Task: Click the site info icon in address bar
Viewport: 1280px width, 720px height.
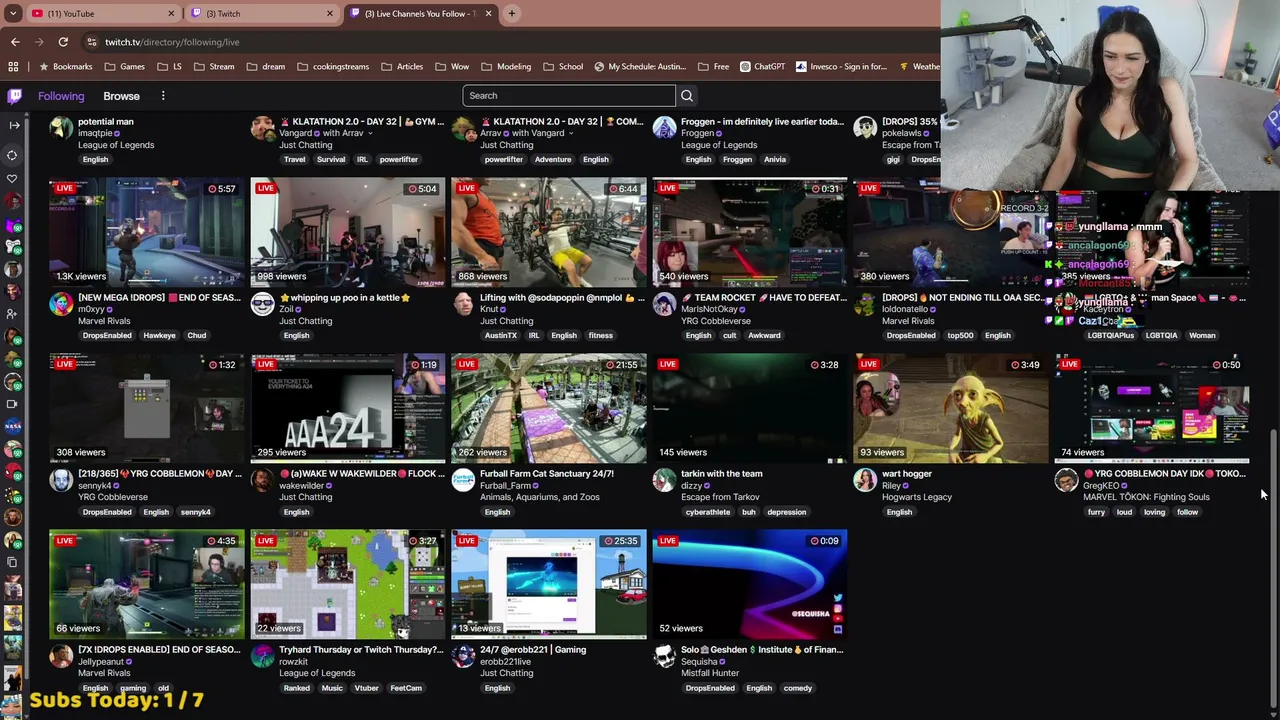Action: pos(91,42)
